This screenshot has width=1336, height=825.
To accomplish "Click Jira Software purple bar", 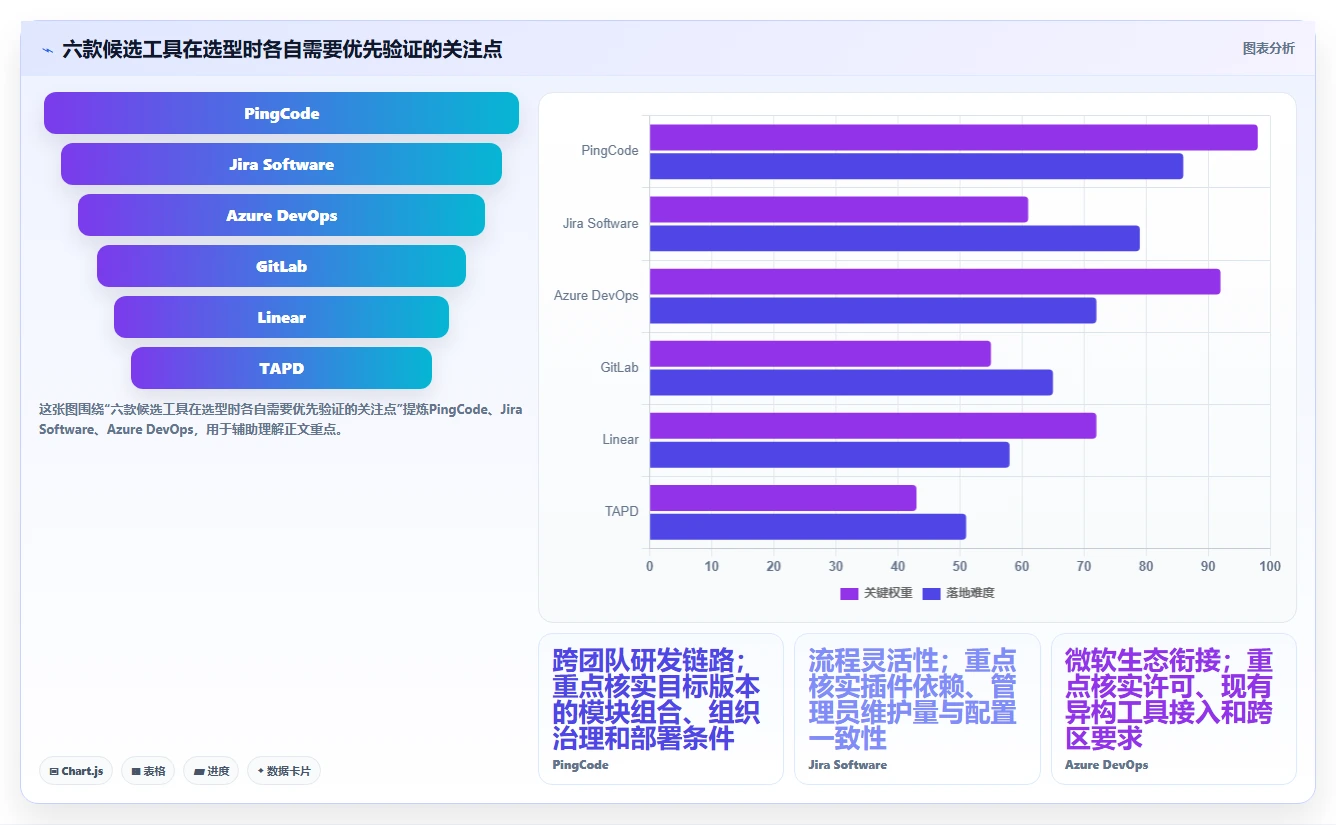I will pyautogui.click(x=839, y=209).
